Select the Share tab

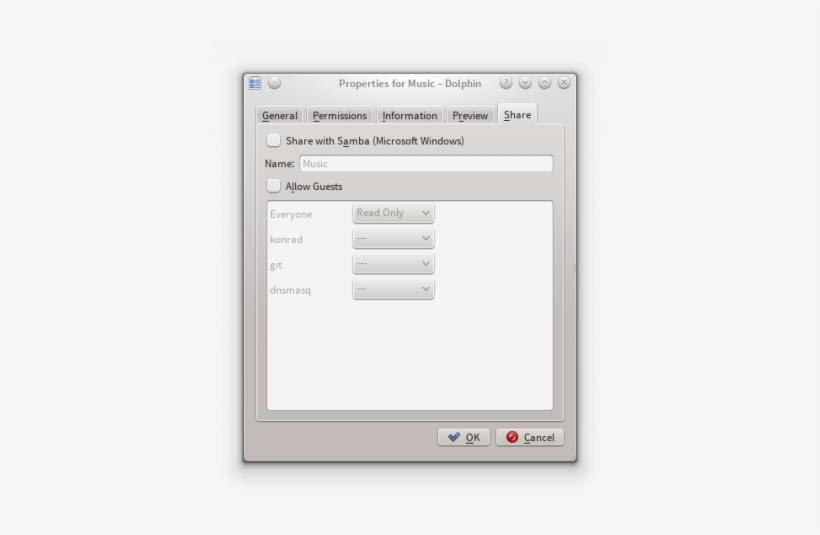click(x=517, y=114)
